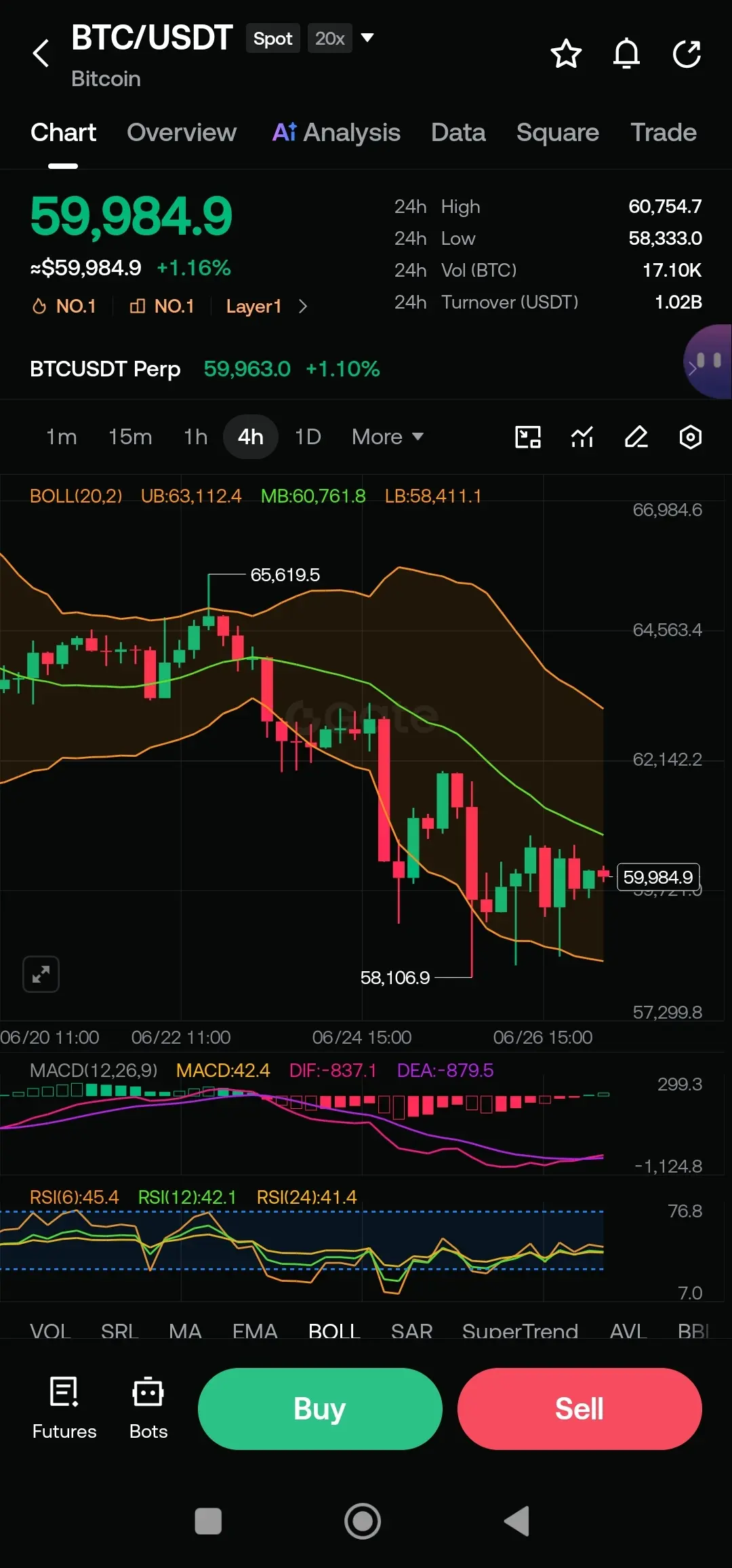This screenshot has width=732, height=1568.
Task: Activate the drawing pencil tool
Action: [636, 437]
